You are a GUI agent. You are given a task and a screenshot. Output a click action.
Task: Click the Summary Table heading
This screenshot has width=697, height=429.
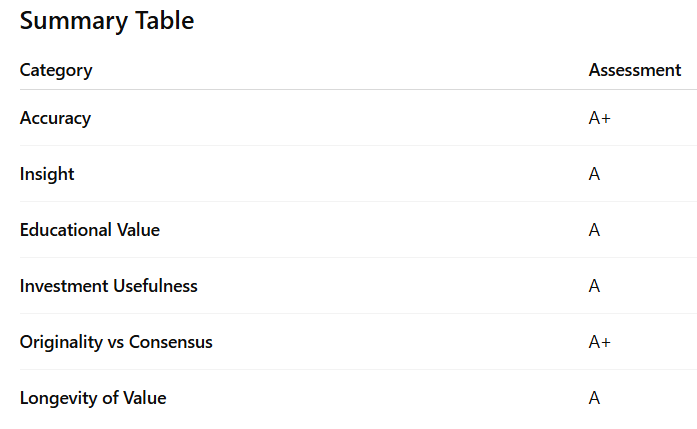point(107,21)
